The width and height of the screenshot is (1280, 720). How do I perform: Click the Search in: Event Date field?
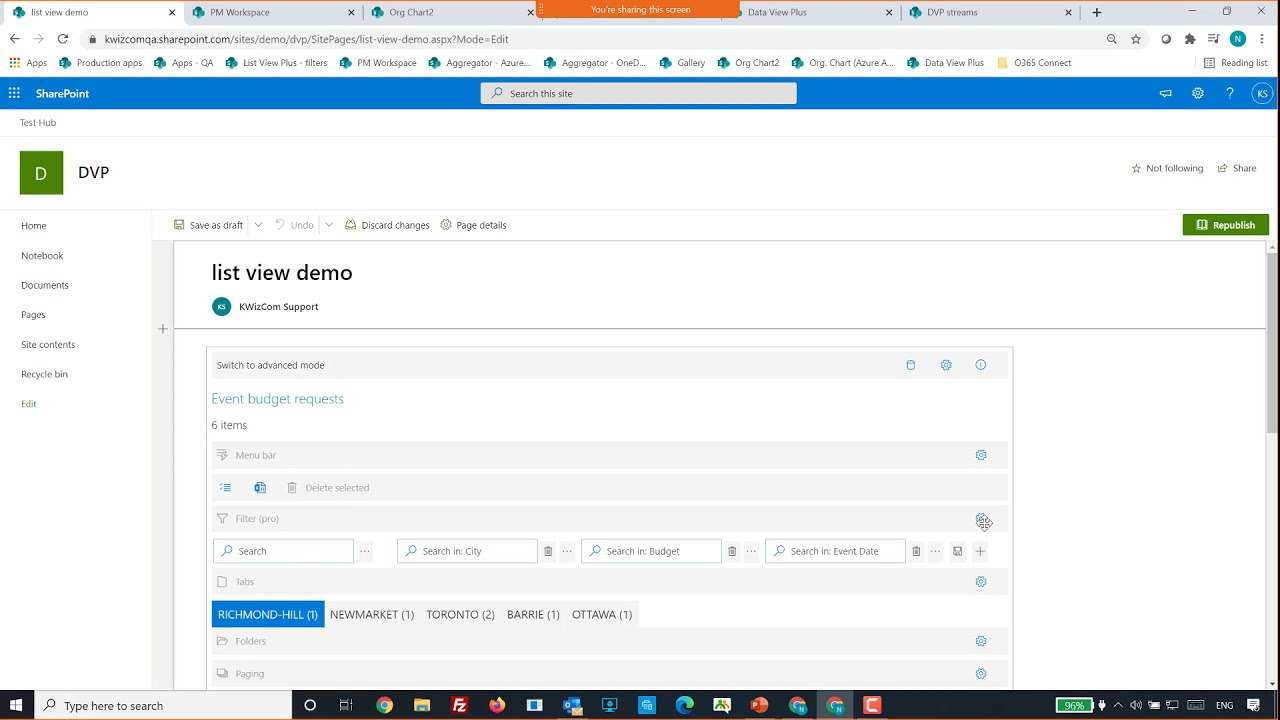pyautogui.click(x=835, y=551)
